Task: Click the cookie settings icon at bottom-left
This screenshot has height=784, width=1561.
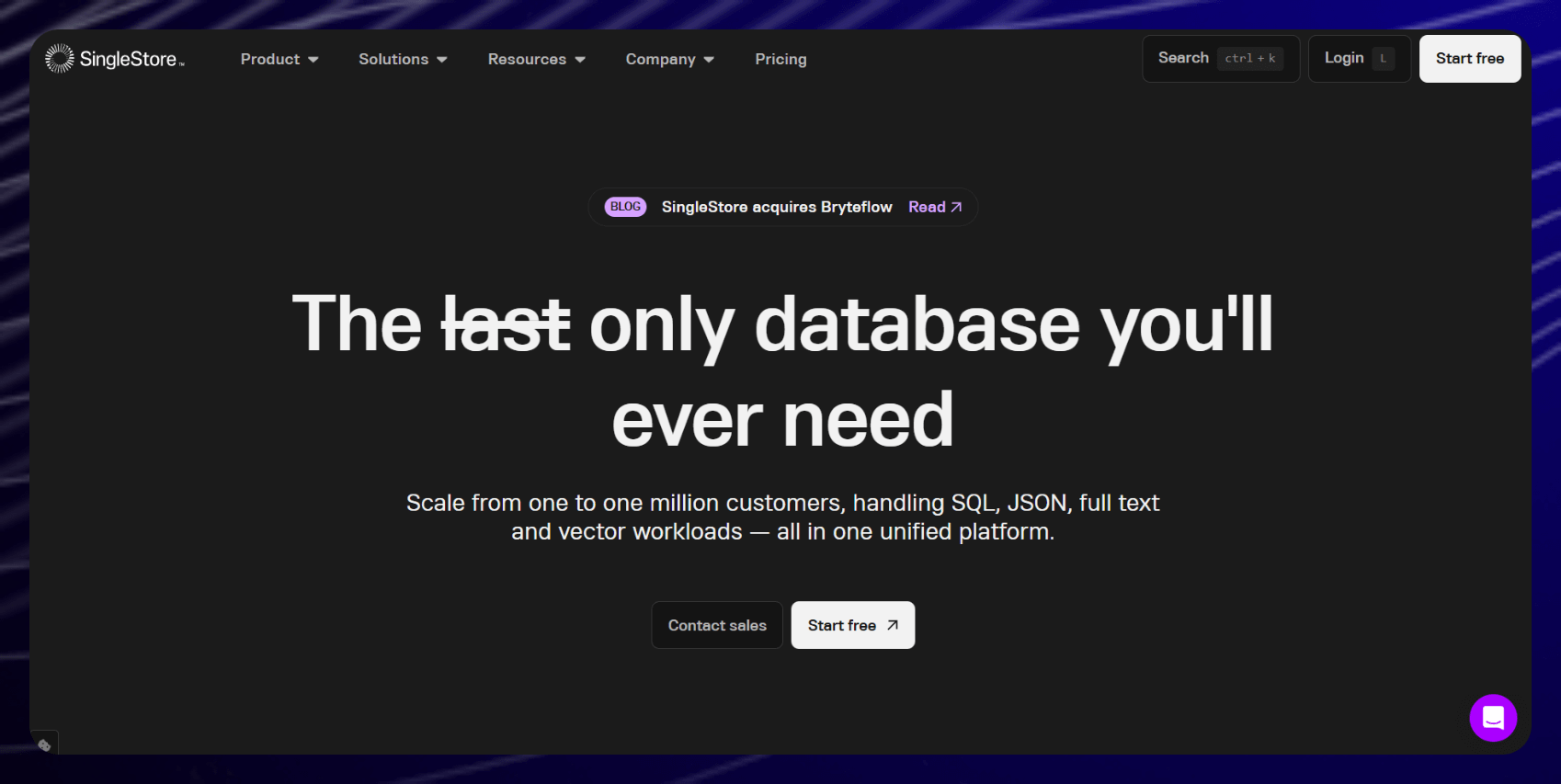Action: 44,744
